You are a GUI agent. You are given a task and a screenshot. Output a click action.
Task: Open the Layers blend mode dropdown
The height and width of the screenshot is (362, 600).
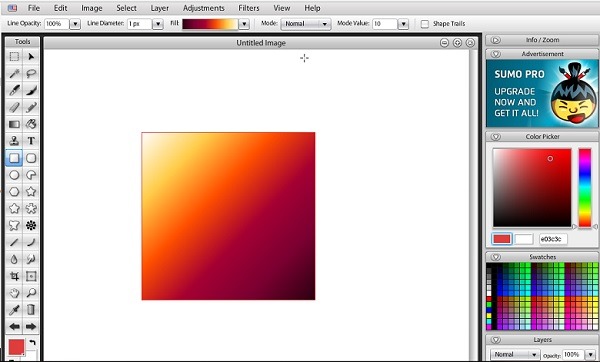(x=515, y=355)
